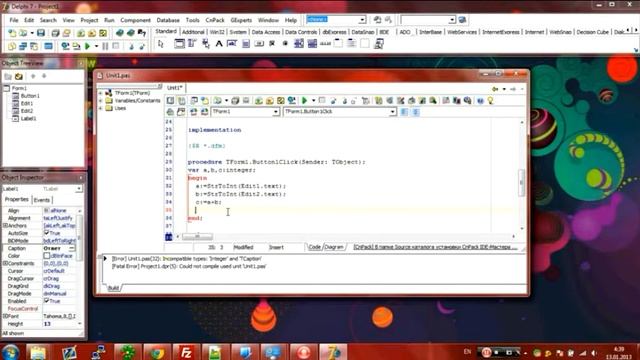
Task: Click the Toggle Form/Unit icon in toolbar
Action: click(34, 46)
